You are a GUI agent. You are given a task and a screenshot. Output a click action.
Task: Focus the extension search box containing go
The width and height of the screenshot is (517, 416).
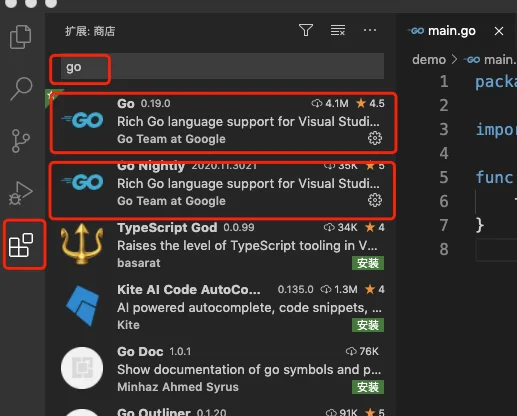[x=222, y=67]
